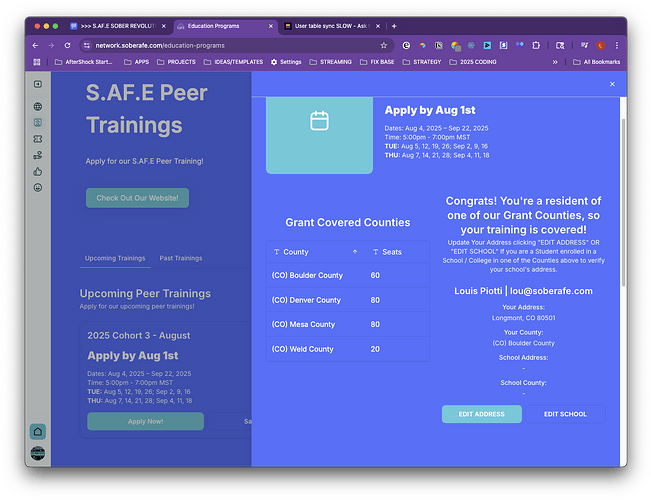Switch to the Past Trainings tab

(x=181, y=258)
